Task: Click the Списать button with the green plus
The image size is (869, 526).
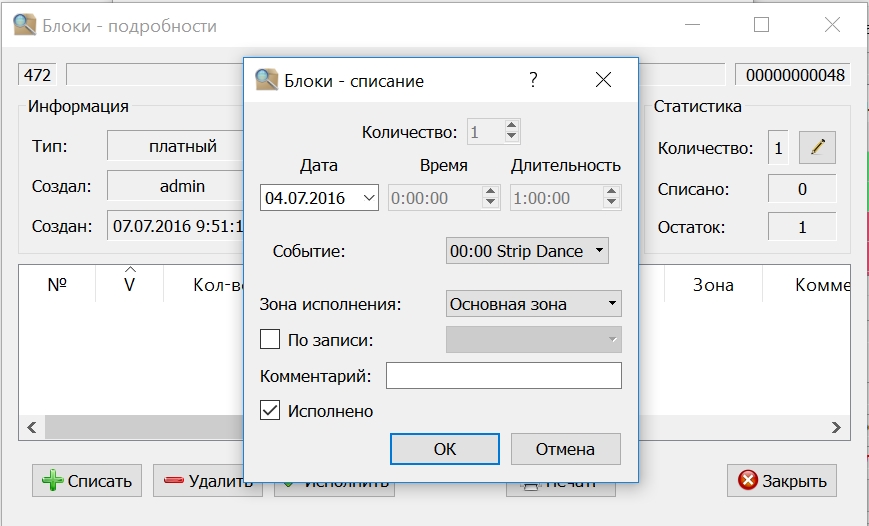Action: 87,481
